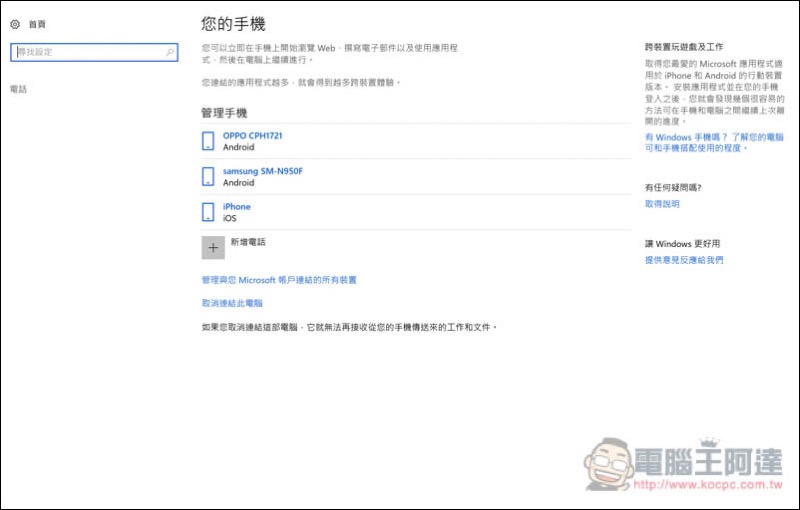Select 電話 in the sidebar

[18, 89]
